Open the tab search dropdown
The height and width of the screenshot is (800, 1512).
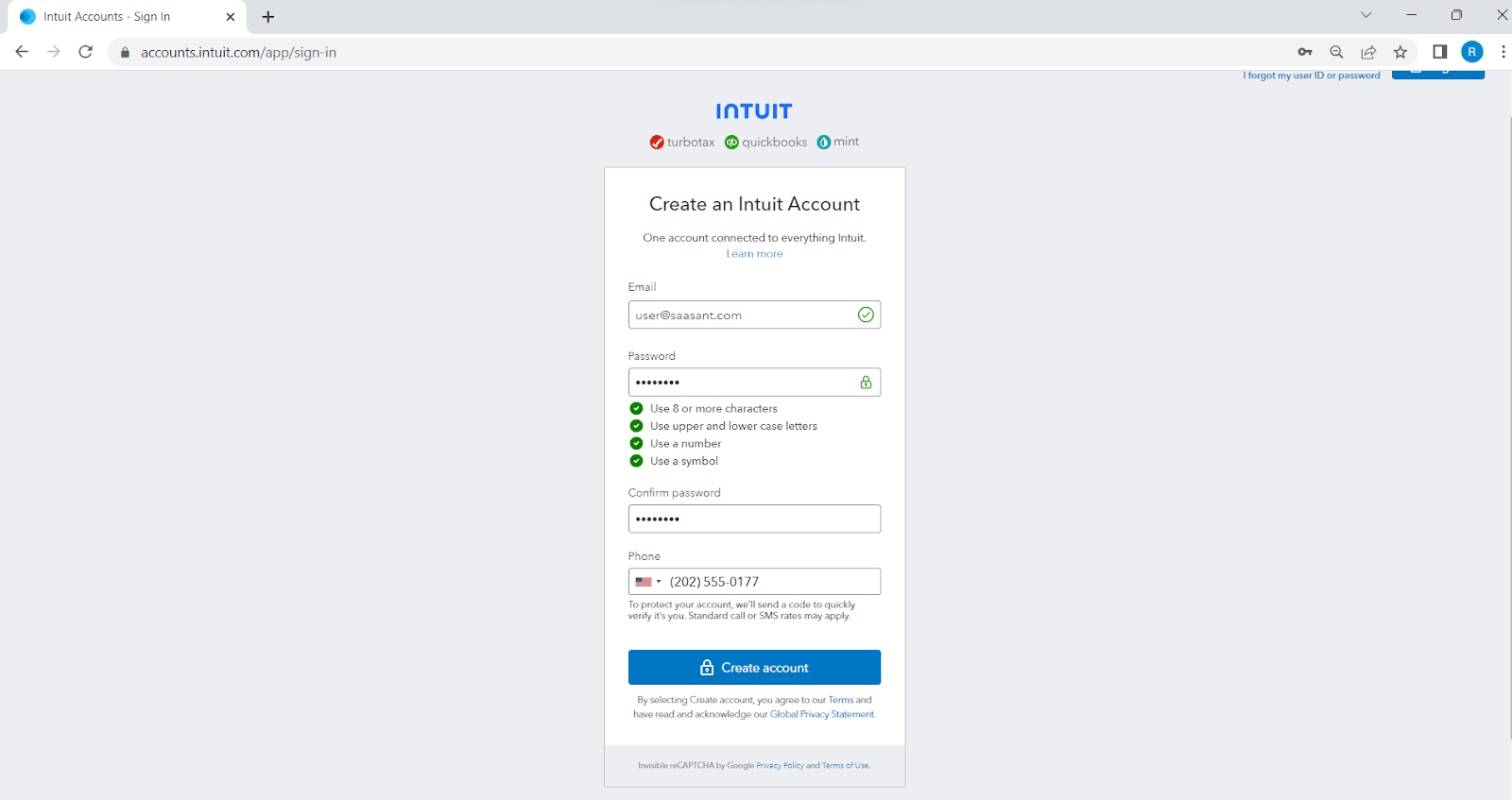point(1366,15)
